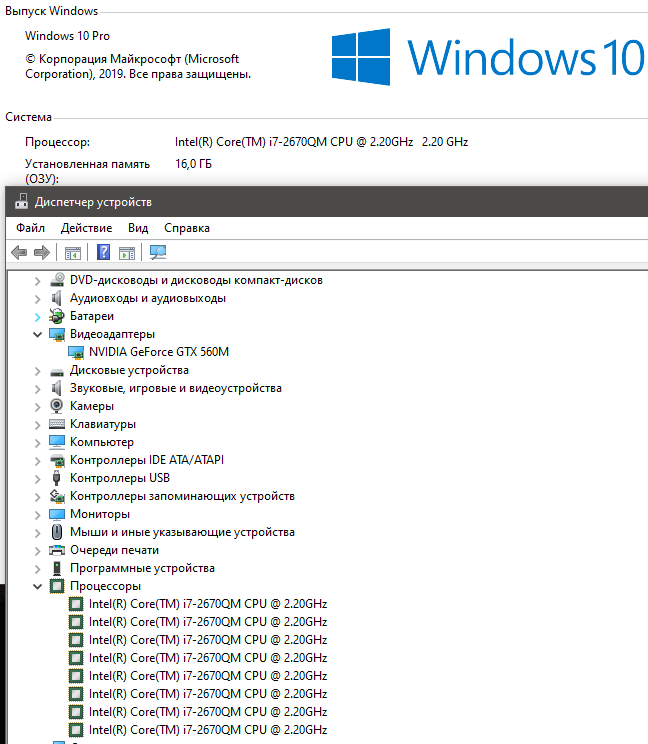Collapse the Процессоры node
Screen dimensions: 648x744
pos(37,586)
